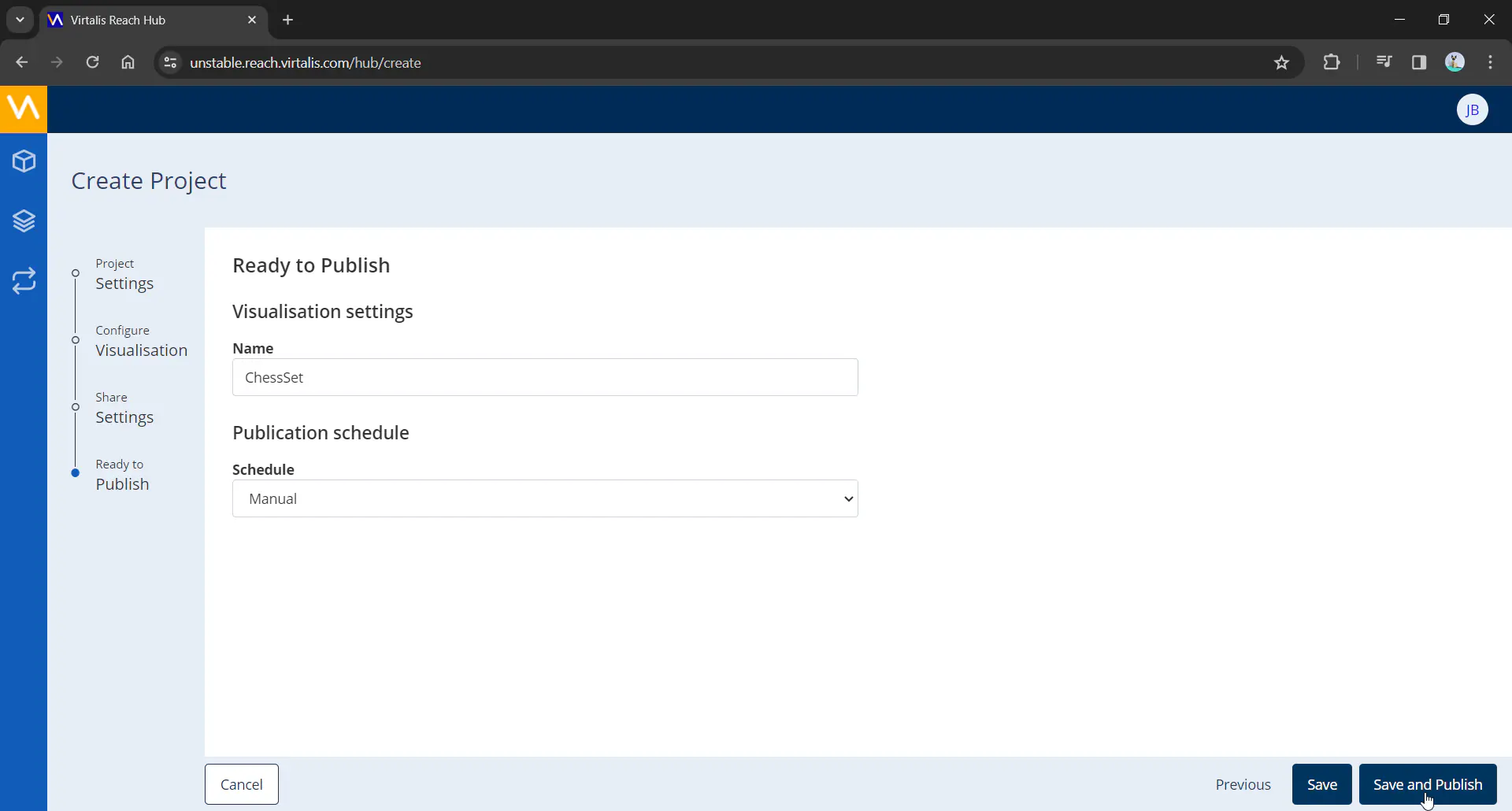
Task: Click the Virtalis logo icon
Action: (24, 109)
